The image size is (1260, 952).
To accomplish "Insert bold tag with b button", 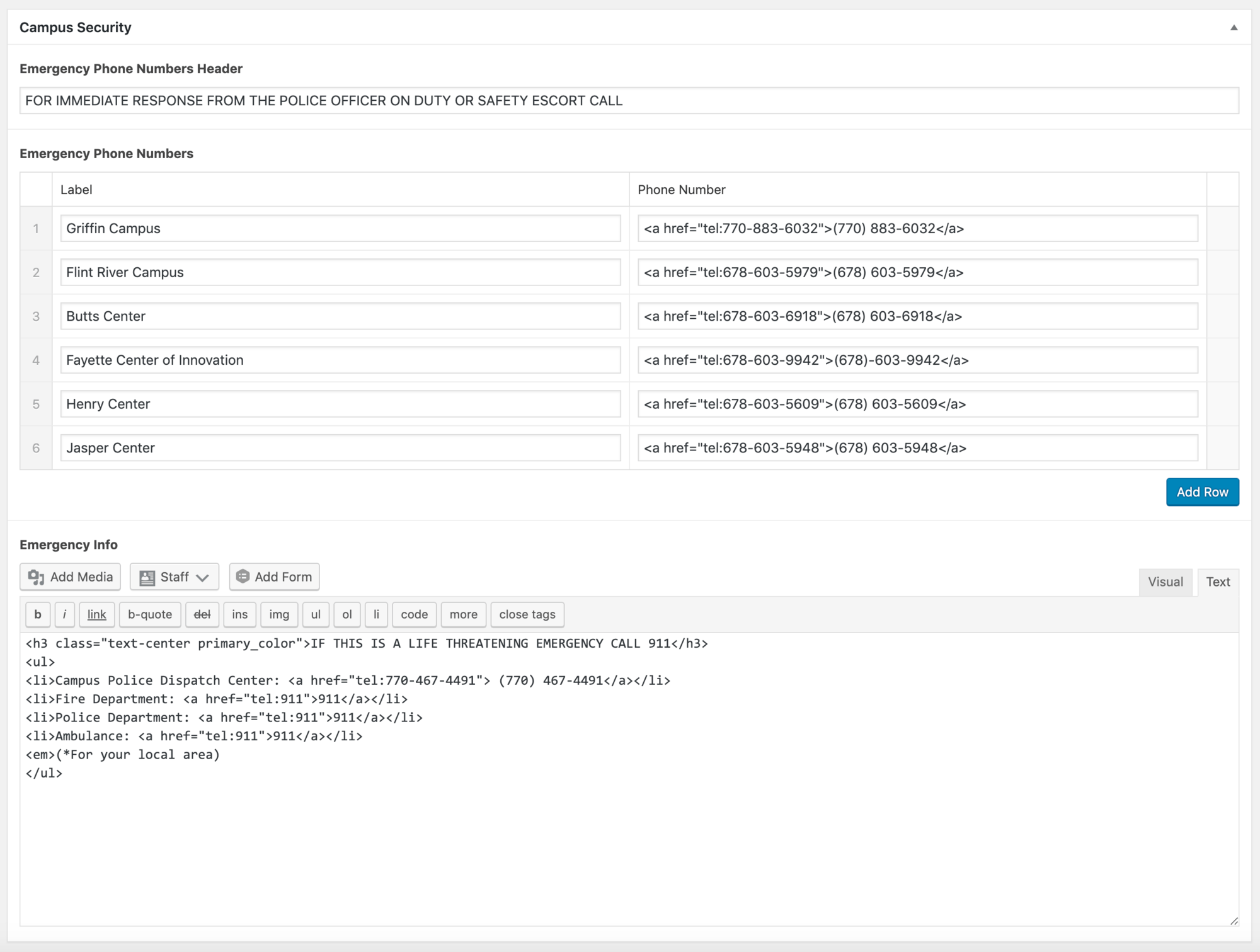I will (x=38, y=614).
